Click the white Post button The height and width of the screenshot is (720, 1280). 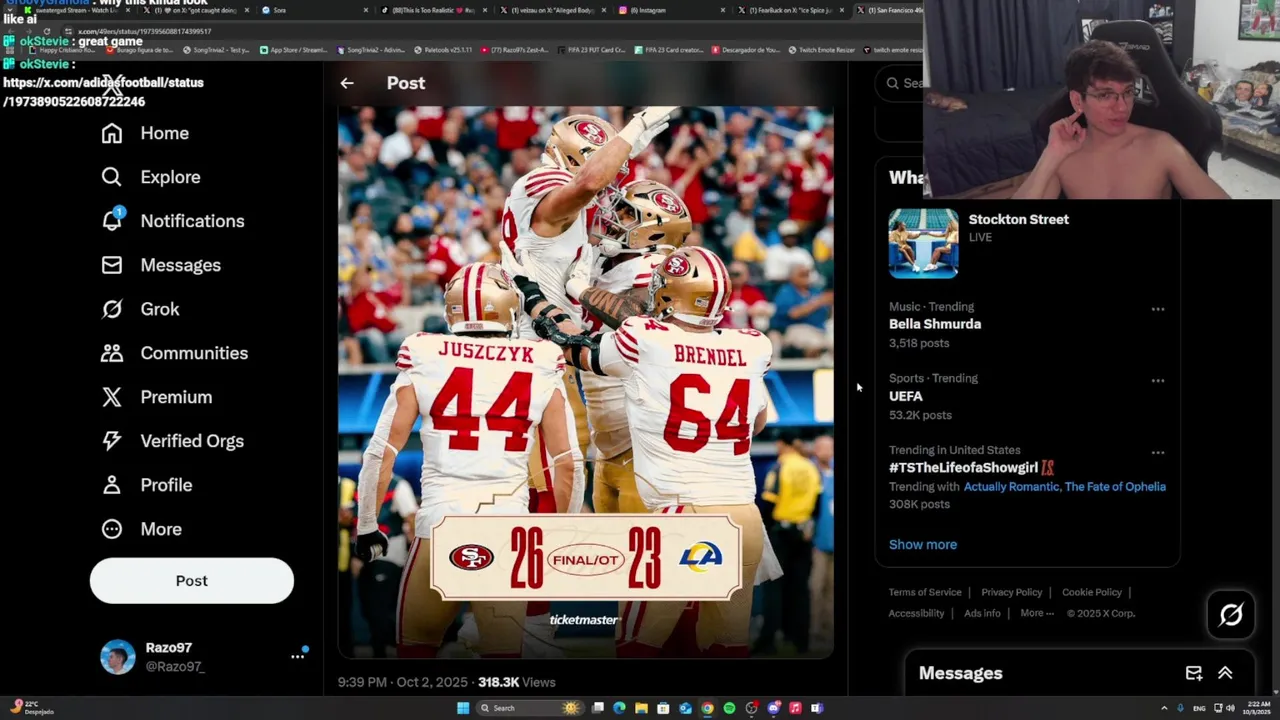[x=192, y=581]
